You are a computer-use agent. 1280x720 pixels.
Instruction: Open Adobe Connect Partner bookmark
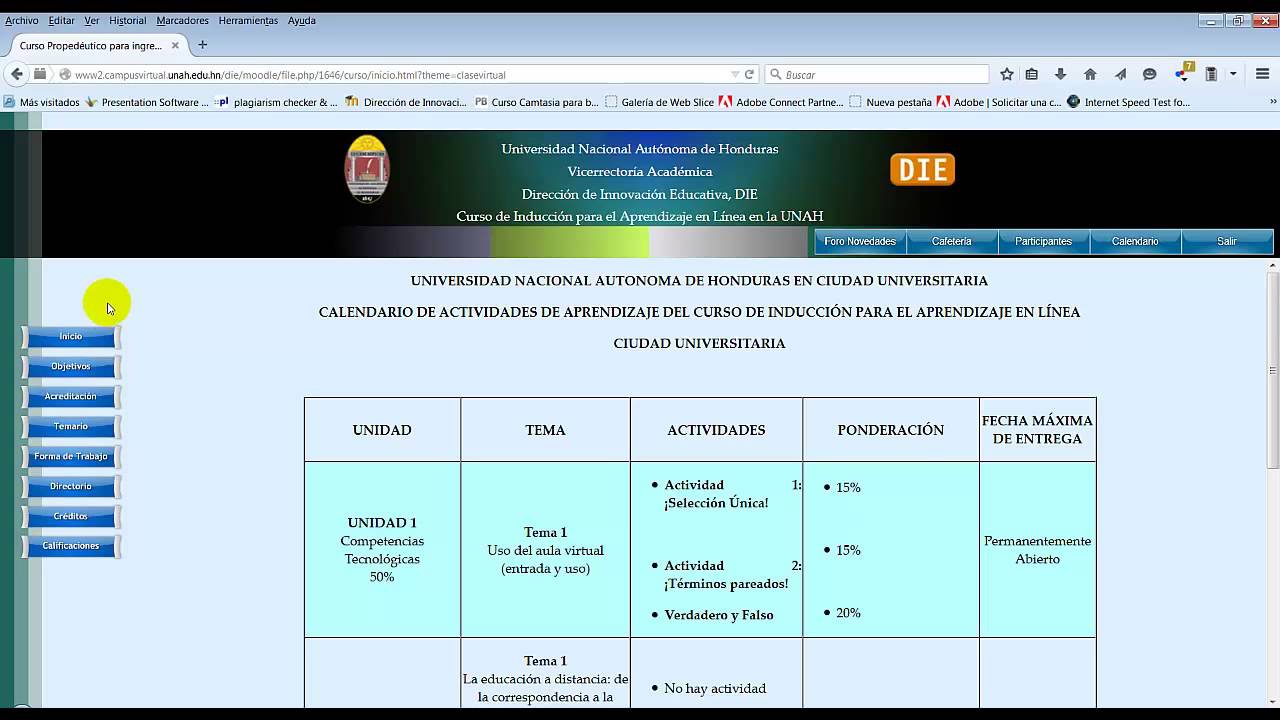pyautogui.click(x=781, y=102)
